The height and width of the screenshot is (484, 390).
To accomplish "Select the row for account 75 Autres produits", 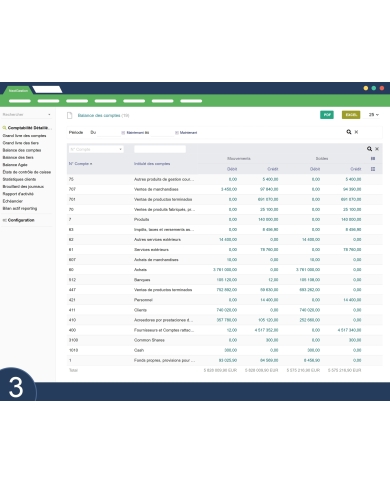I will (225, 179).
